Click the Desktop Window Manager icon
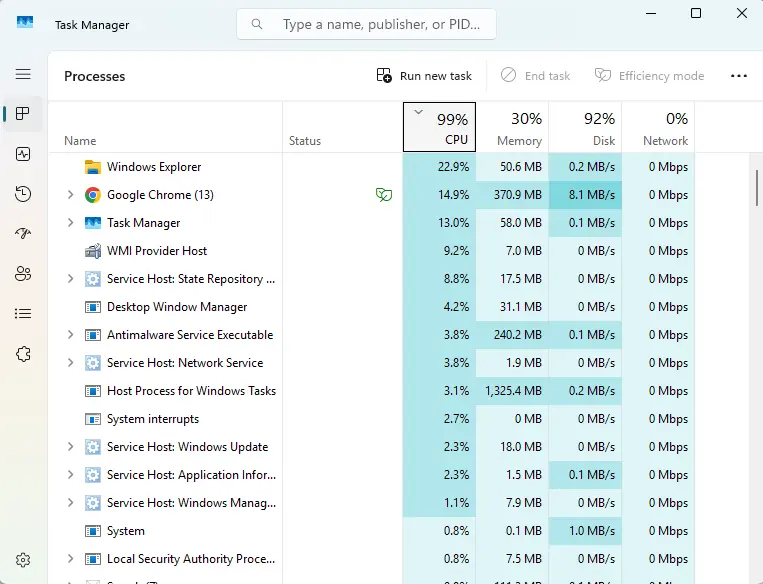This screenshot has height=584, width=763. (x=92, y=307)
